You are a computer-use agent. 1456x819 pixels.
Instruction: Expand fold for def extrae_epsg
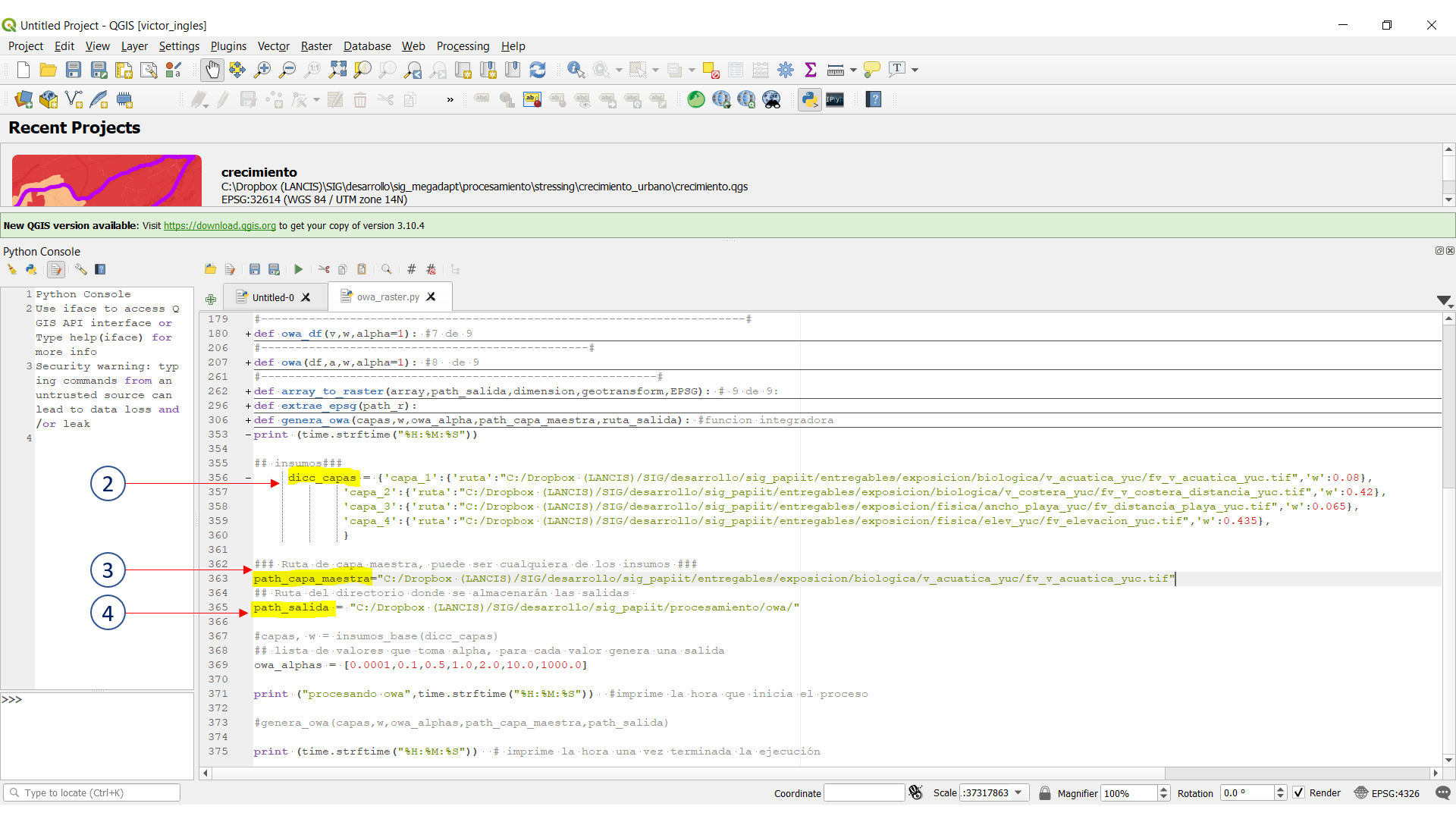click(x=248, y=406)
